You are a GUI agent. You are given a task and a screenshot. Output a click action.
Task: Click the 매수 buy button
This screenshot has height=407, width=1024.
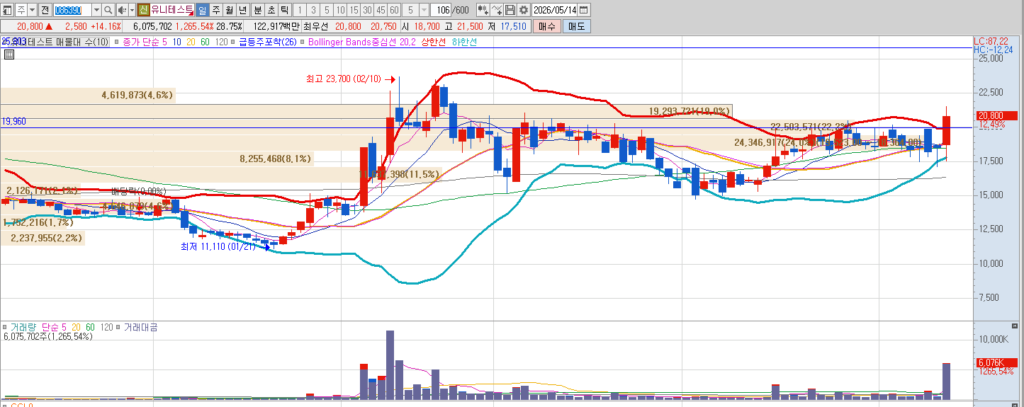547,26
